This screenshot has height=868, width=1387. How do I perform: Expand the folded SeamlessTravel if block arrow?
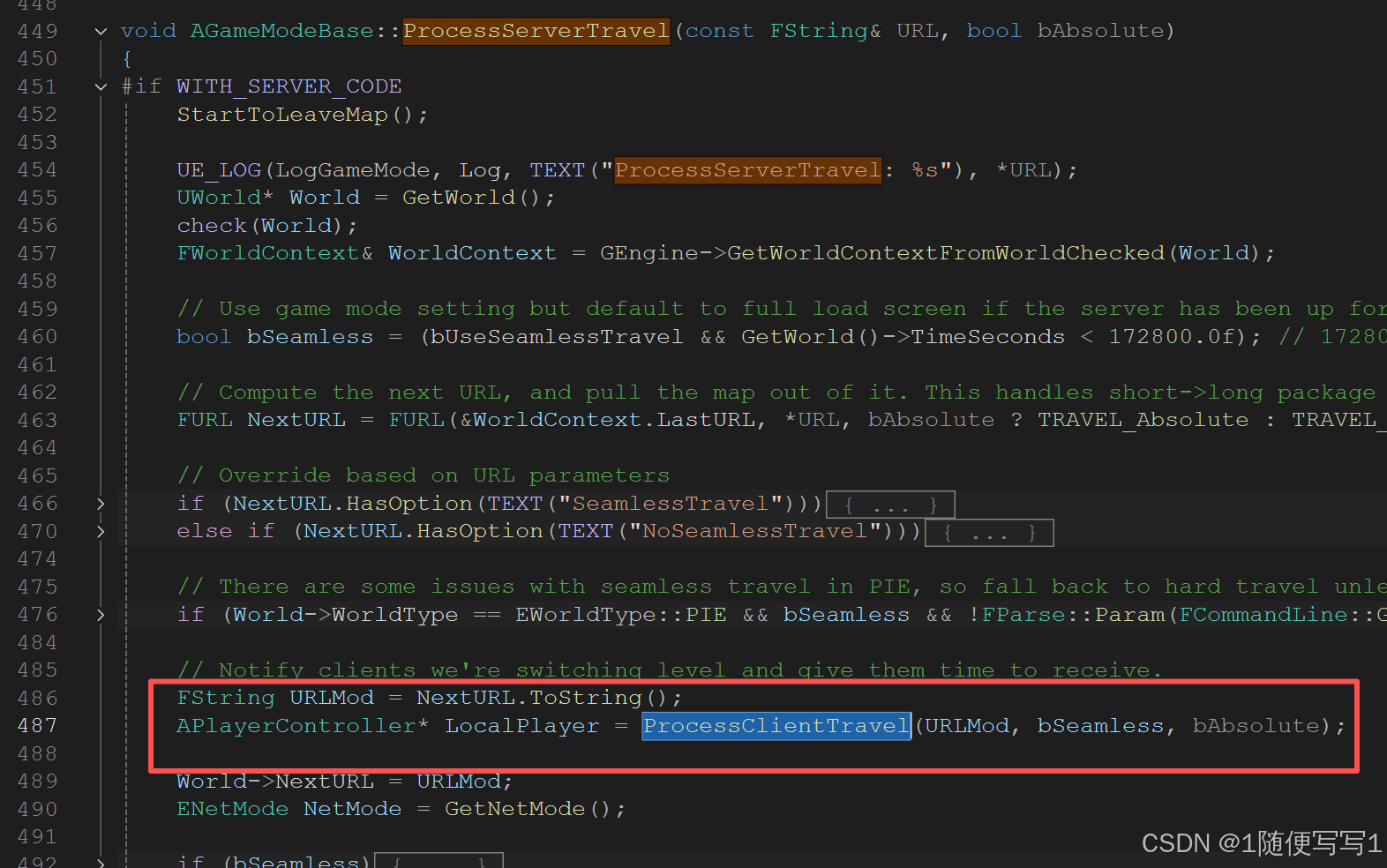click(x=101, y=504)
